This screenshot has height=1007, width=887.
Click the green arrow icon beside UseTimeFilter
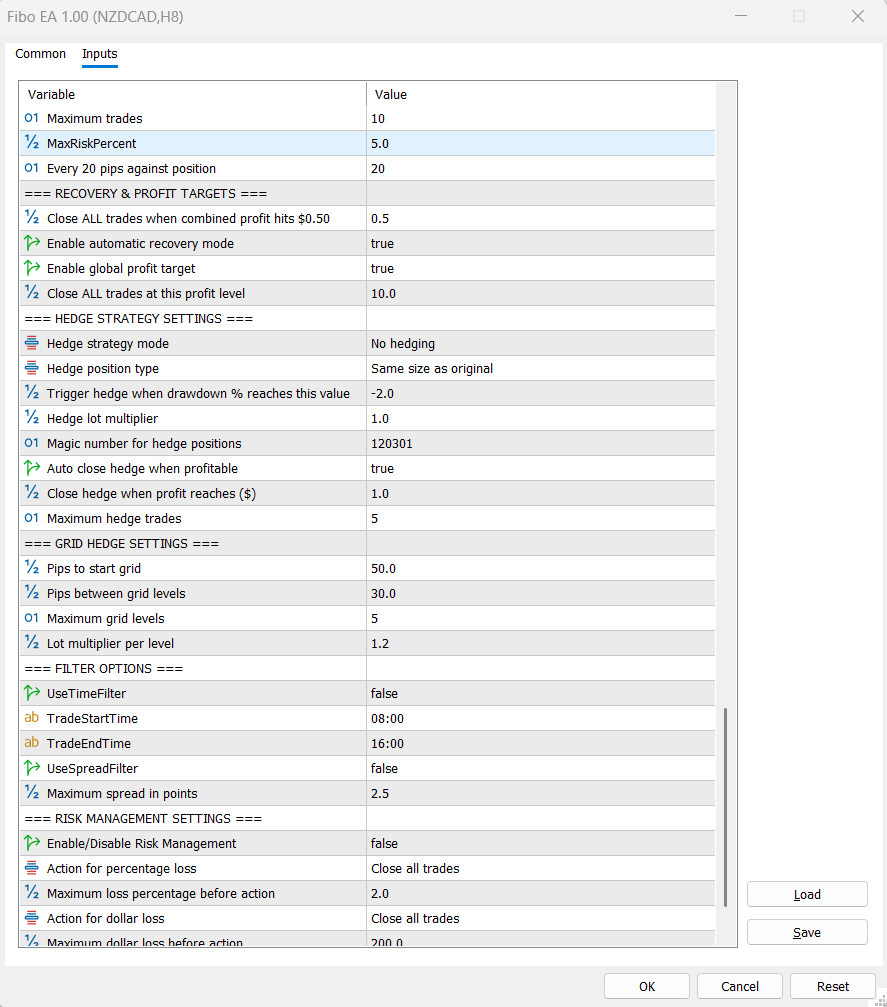tap(31, 694)
